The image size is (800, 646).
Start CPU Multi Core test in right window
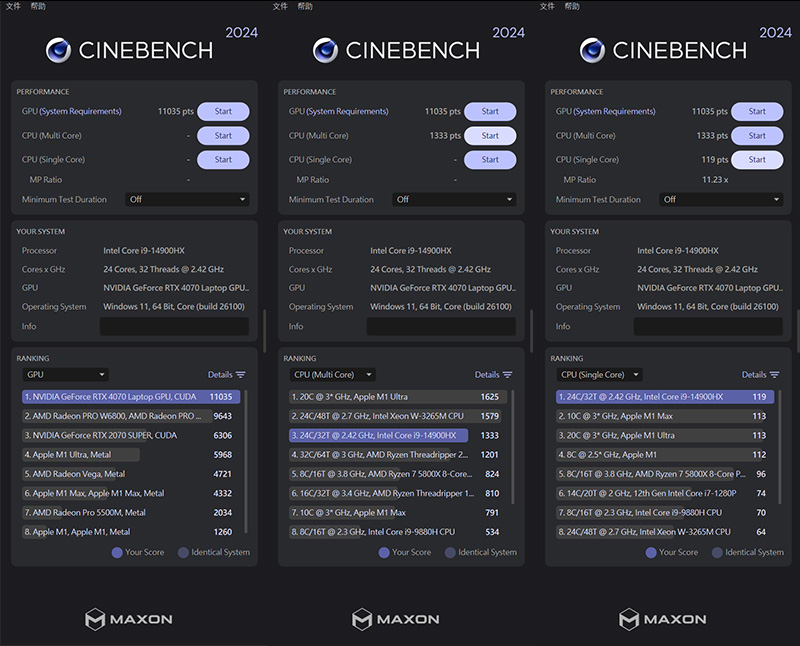757,136
